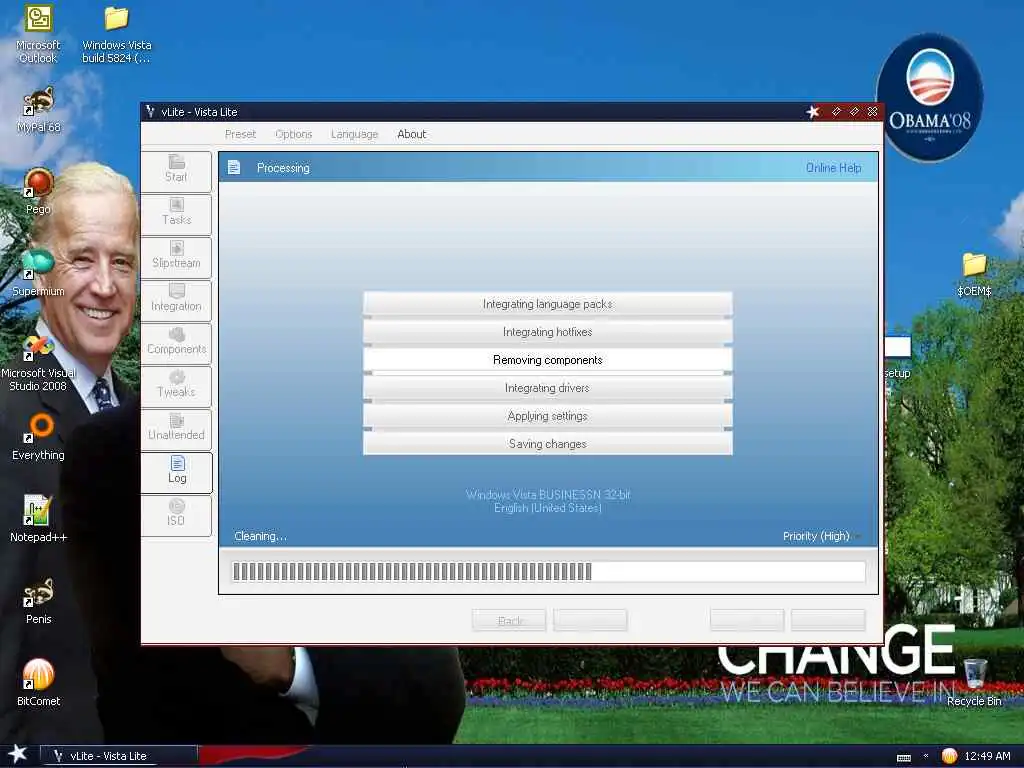Click the Windows Vista BUSINESSN 32-bit text
This screenshot has height=768, width=1024.
(548, 495)
